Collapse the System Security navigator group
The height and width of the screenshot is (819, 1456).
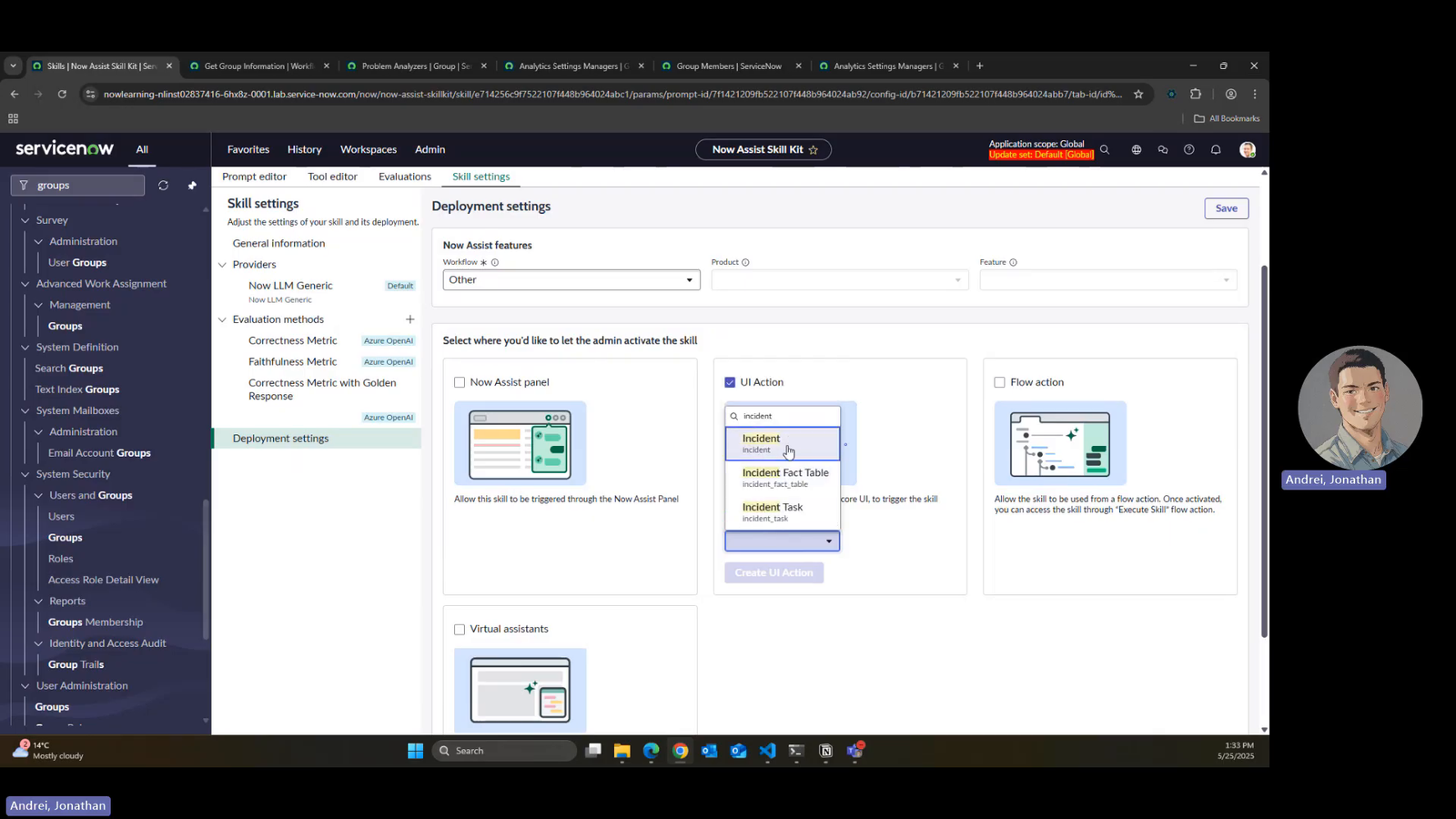tap(25, 474)
